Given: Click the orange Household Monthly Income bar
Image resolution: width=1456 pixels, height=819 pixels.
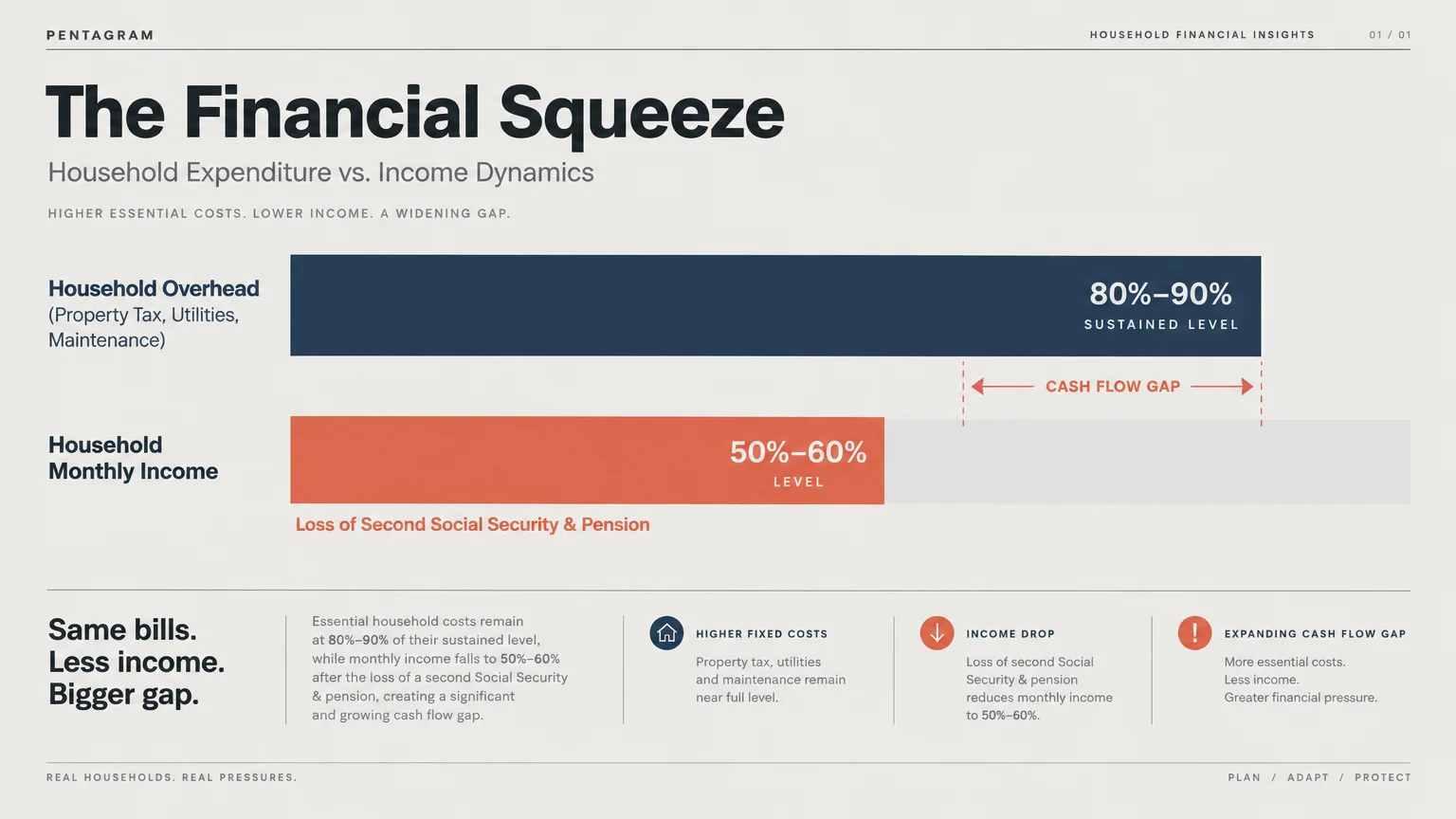Looking at the screenshot, I should pos(587,460).
